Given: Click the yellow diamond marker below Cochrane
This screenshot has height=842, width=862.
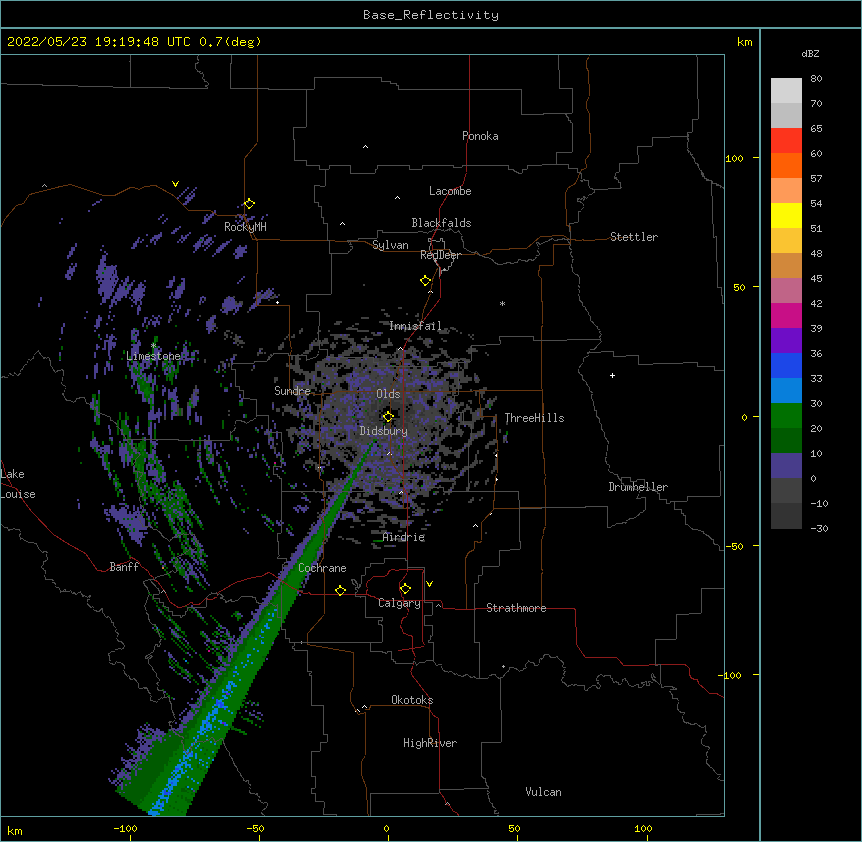Looking at the screenshot, I should [340, 590].
